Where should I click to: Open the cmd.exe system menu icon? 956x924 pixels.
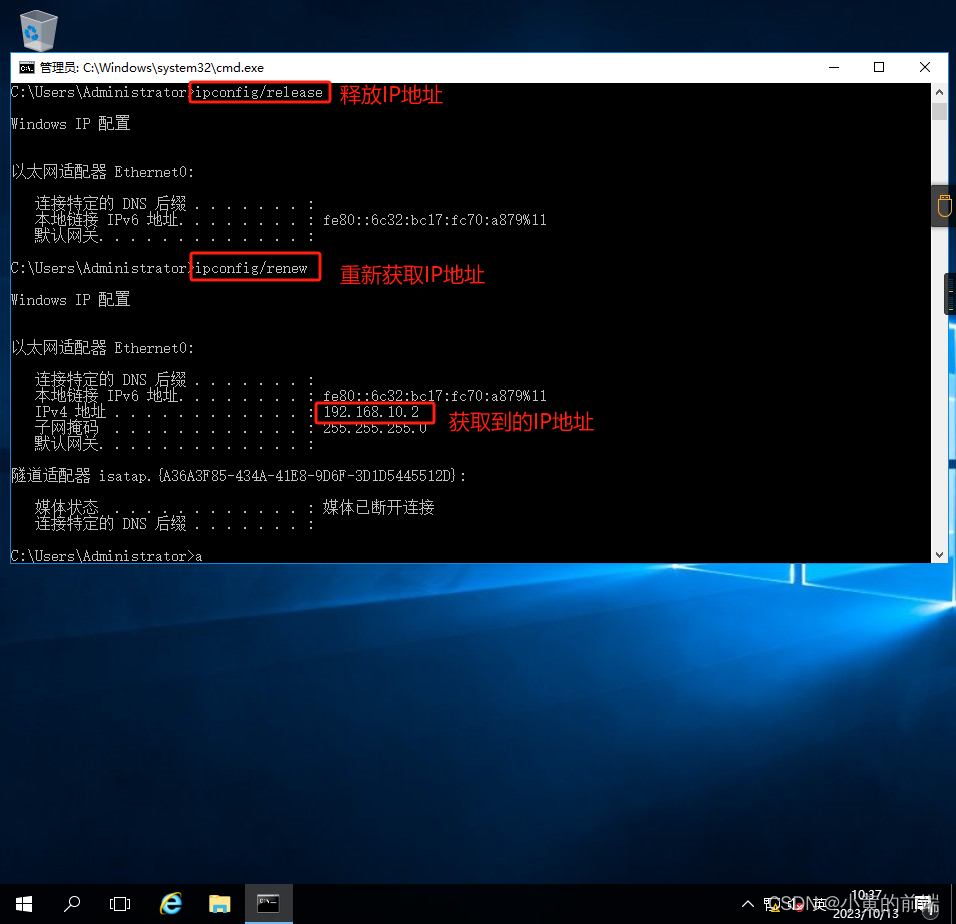tap(26, 67)
